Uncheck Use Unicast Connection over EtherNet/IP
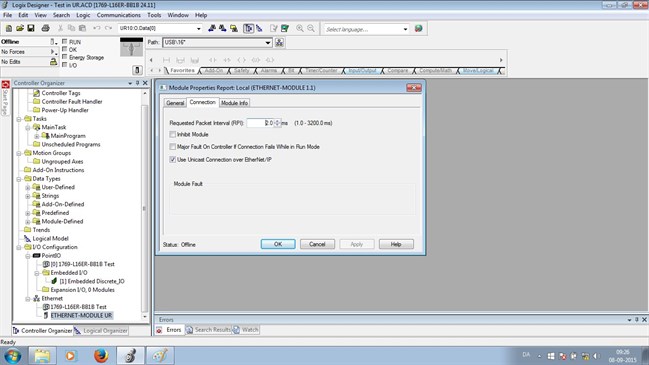The height and width of the screenshot is (365, 649). (173, 159)
